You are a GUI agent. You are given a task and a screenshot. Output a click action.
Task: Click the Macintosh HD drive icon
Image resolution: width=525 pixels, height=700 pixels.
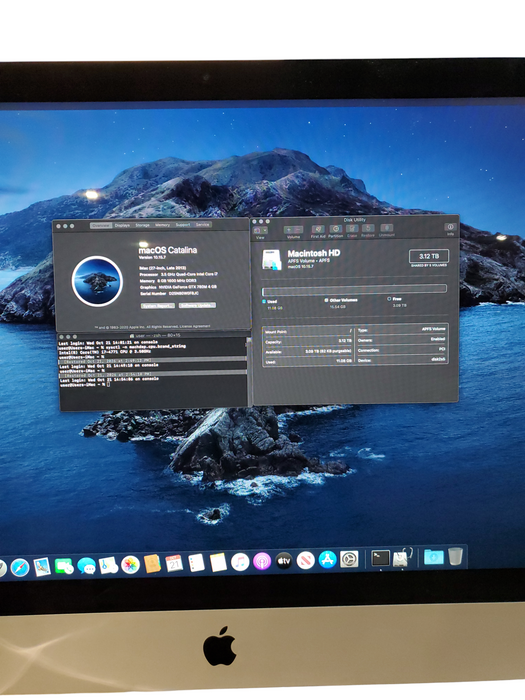[x=272, y=260]
